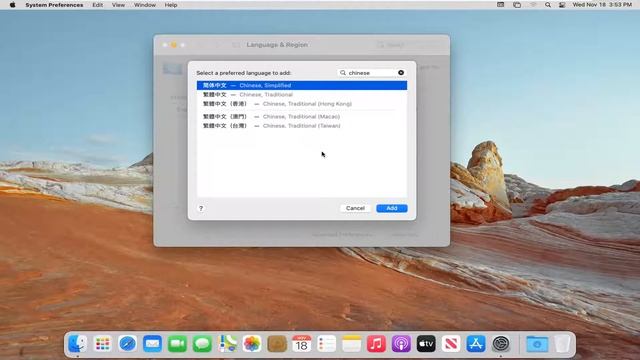
Task: Launch Mail from the Dock
Action: coord(152,344)
